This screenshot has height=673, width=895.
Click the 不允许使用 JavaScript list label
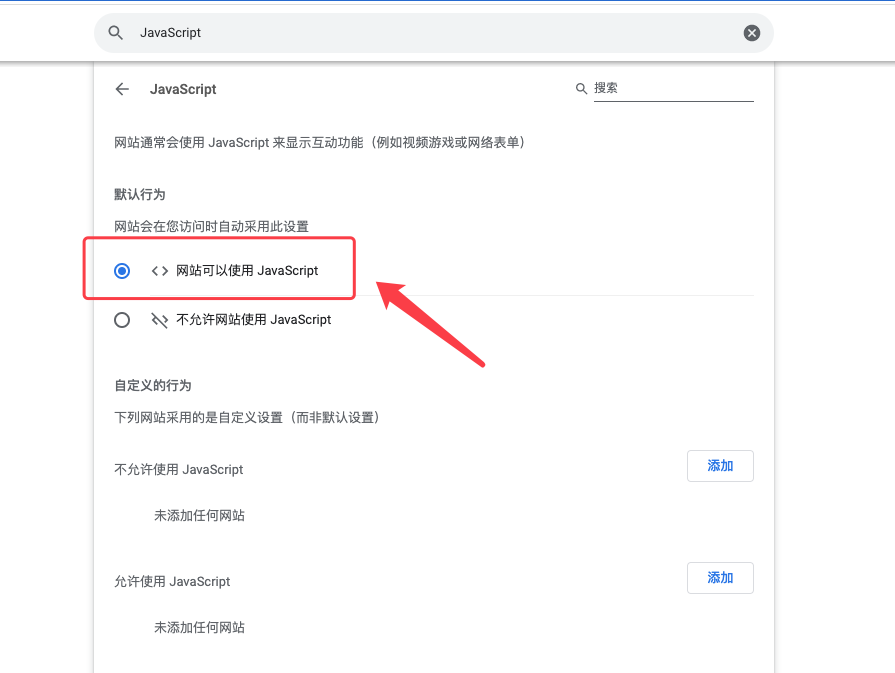pos(179,469)
